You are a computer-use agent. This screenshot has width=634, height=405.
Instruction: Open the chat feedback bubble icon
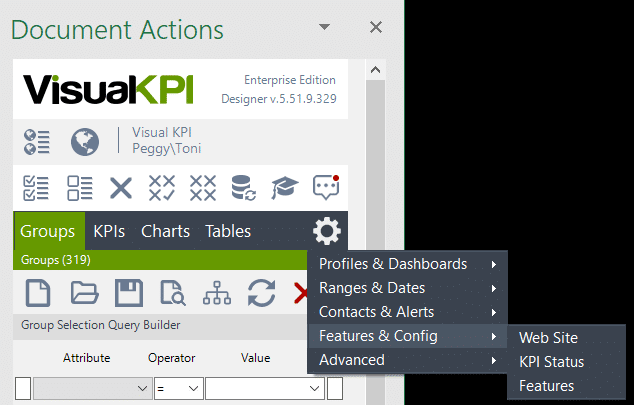coord(326,187)
